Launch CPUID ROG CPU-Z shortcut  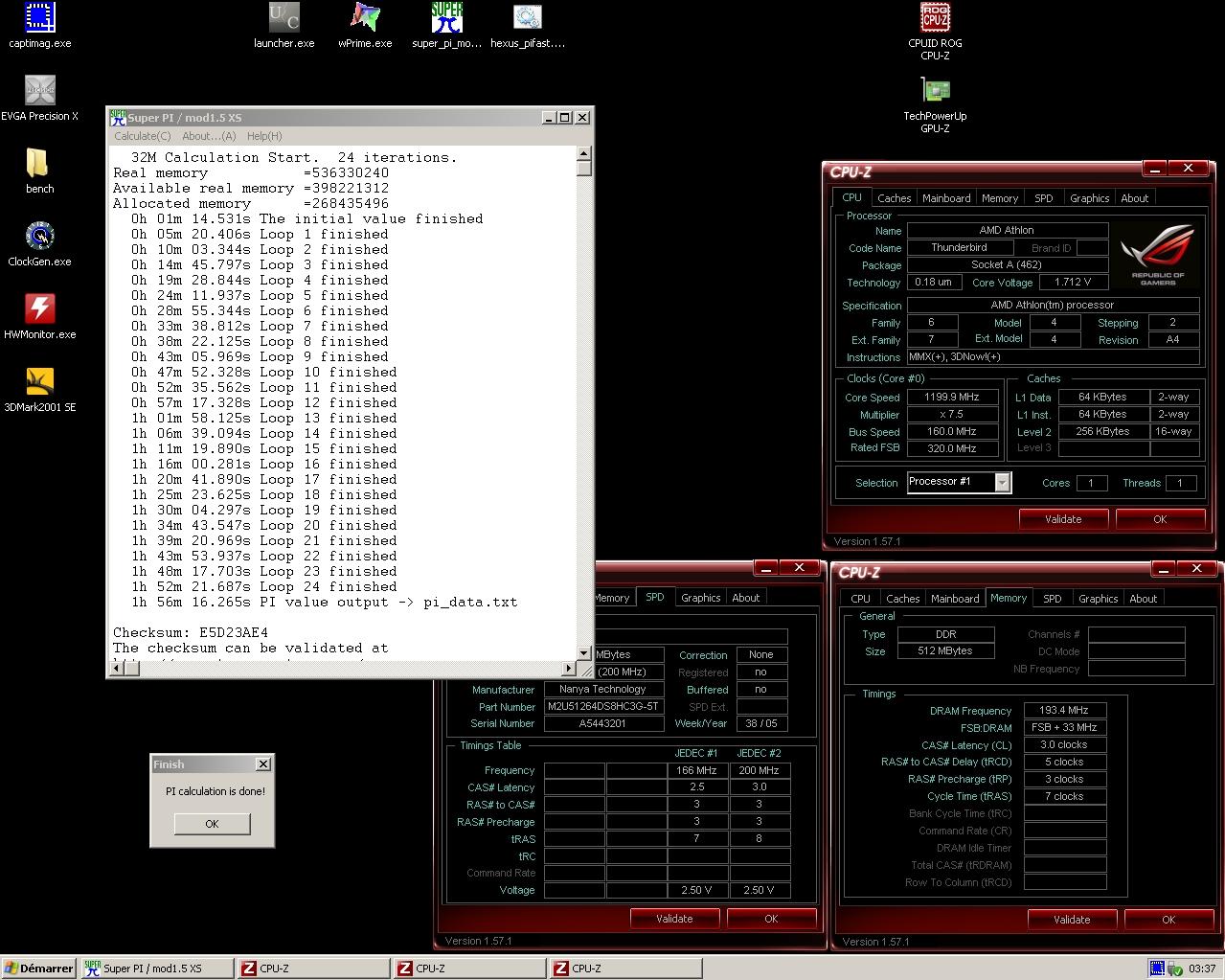[x=935, y=31]
